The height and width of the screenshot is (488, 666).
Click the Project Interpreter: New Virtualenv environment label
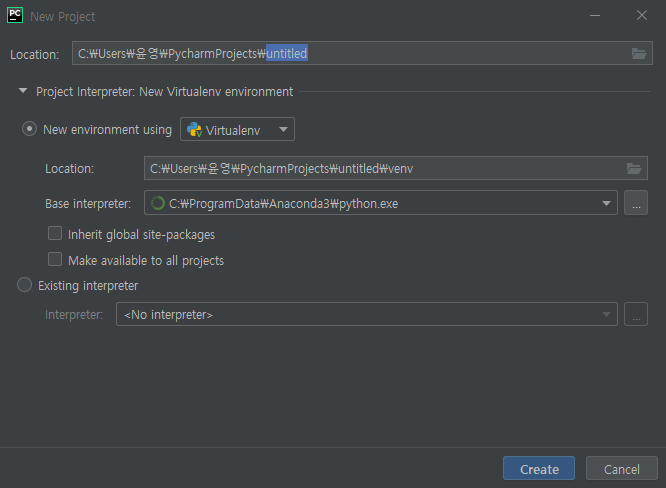164,92
